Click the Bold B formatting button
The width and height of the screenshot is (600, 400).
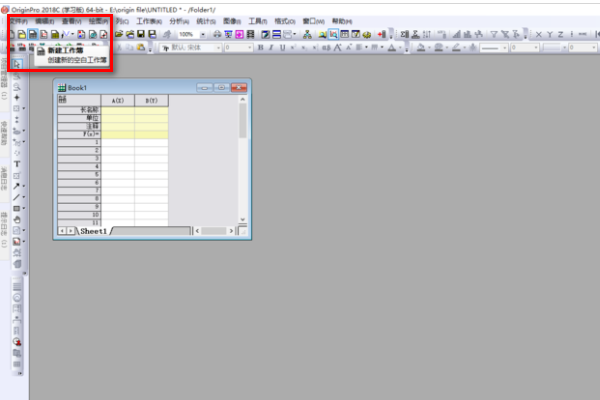[x=261, y=47]
